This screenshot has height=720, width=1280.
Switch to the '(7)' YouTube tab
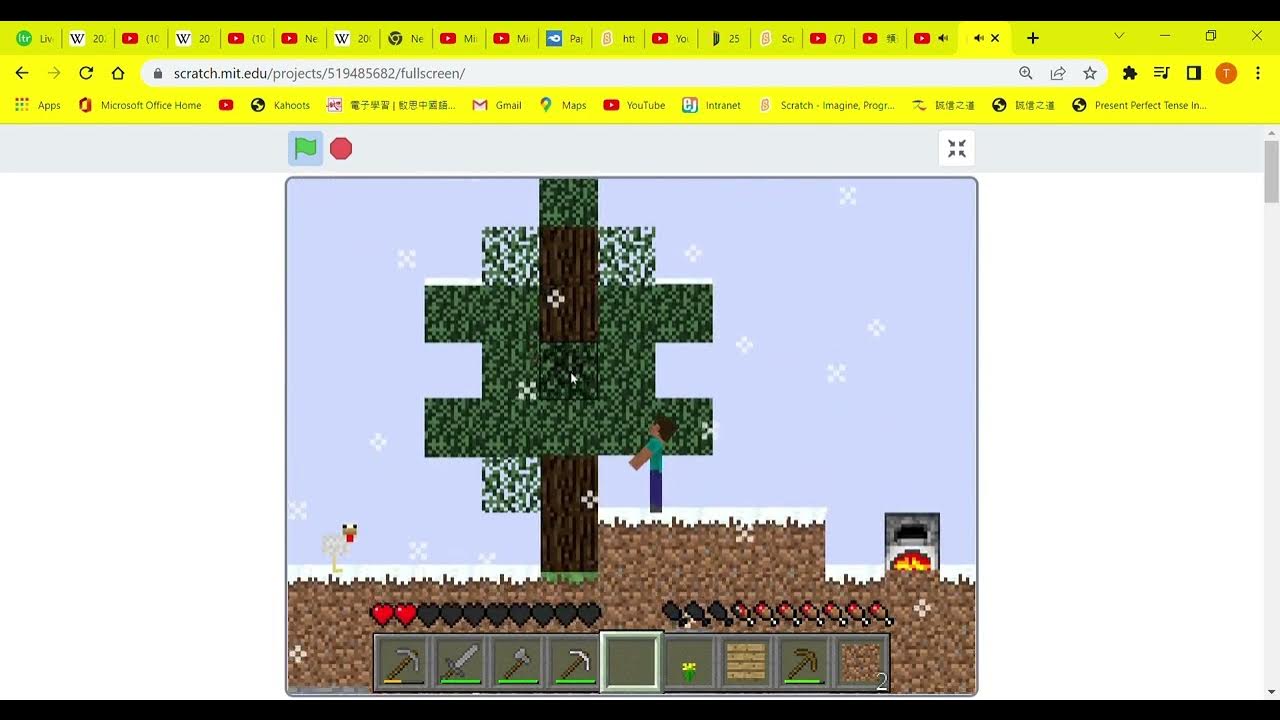(830, 38)
